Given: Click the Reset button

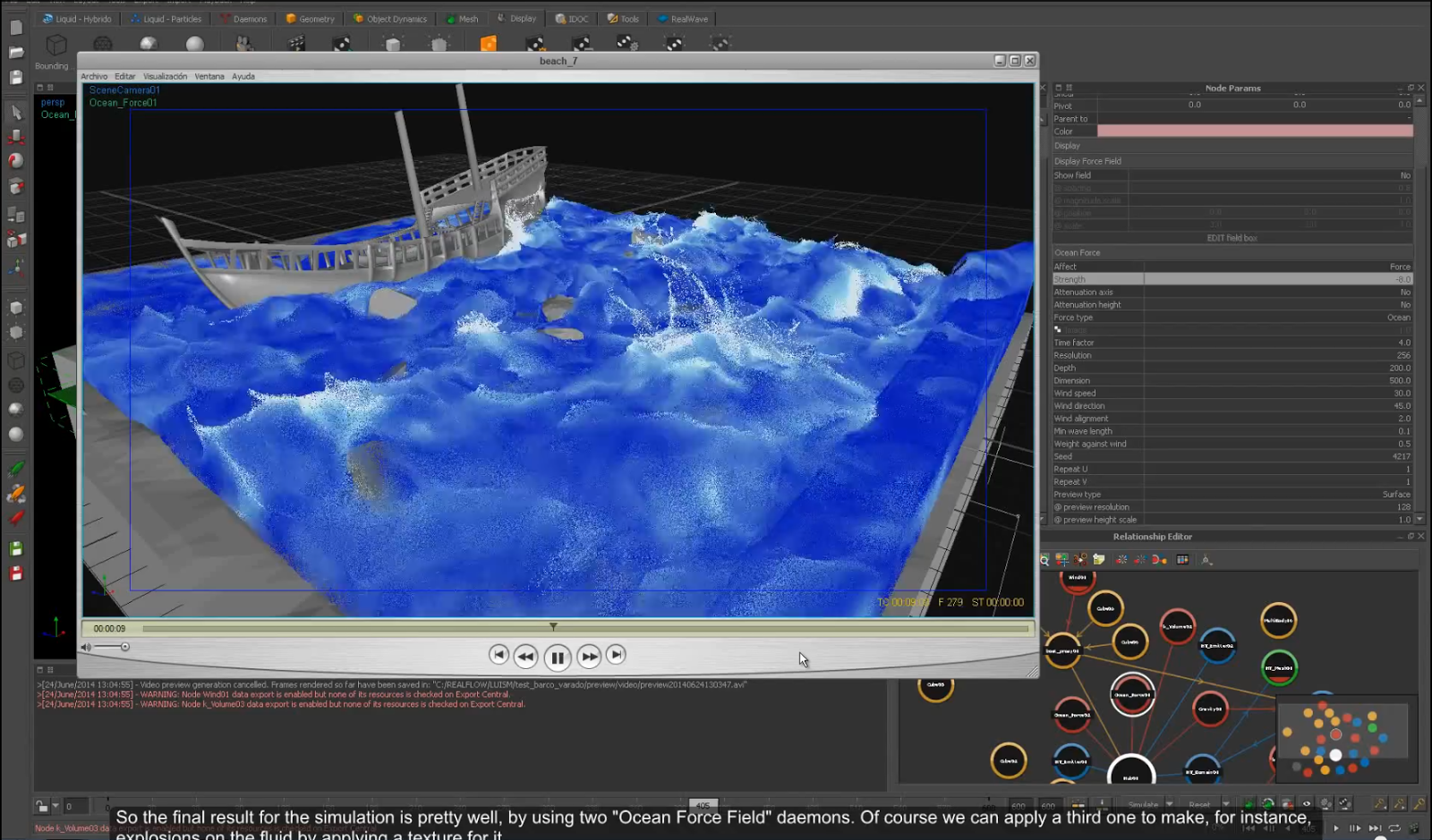Looking at the screenshot, I should click(x=1199, y=805).
